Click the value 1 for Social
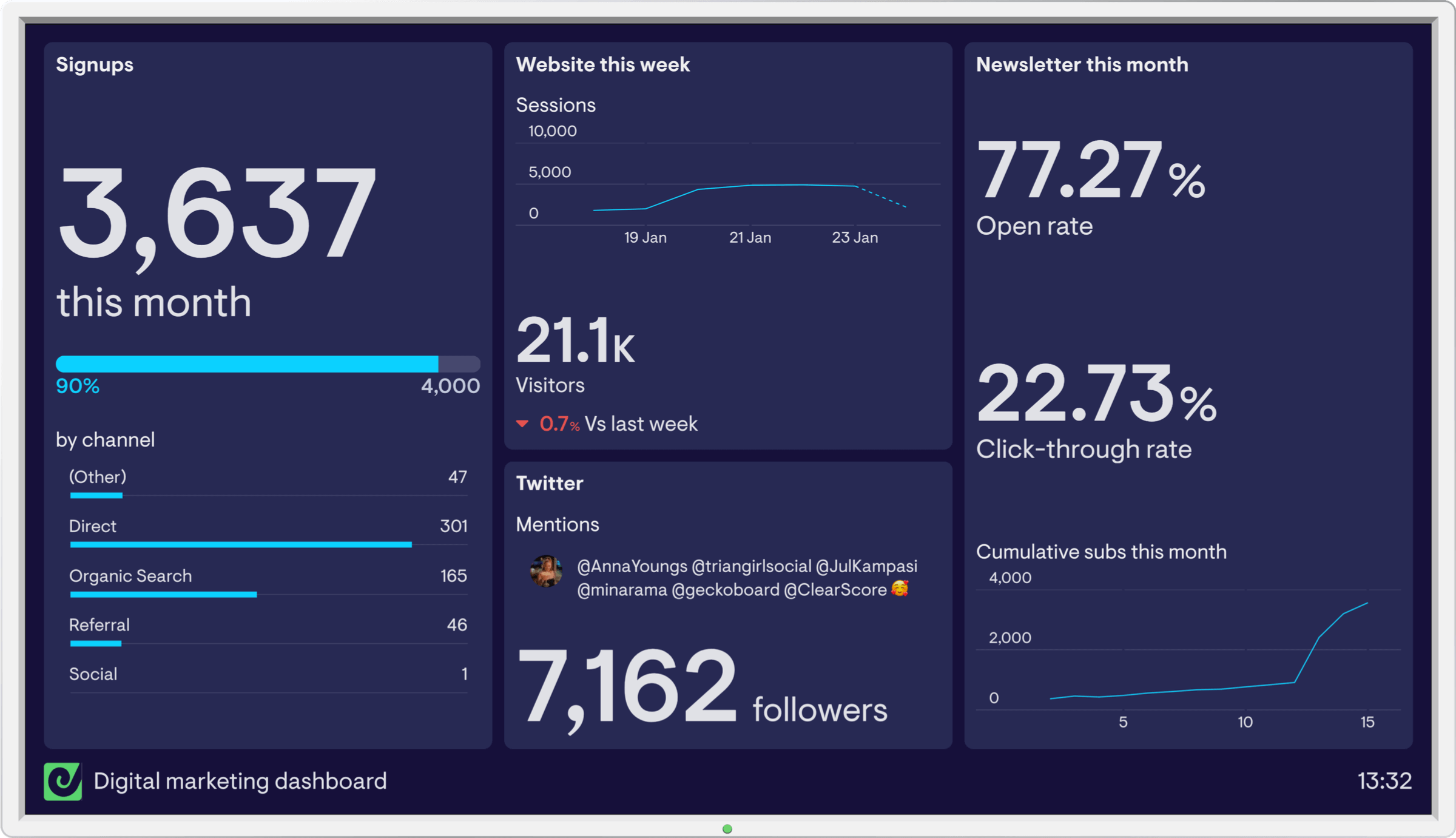The height and width of the screenshot is (838, 1456). (x=465, y=674)
